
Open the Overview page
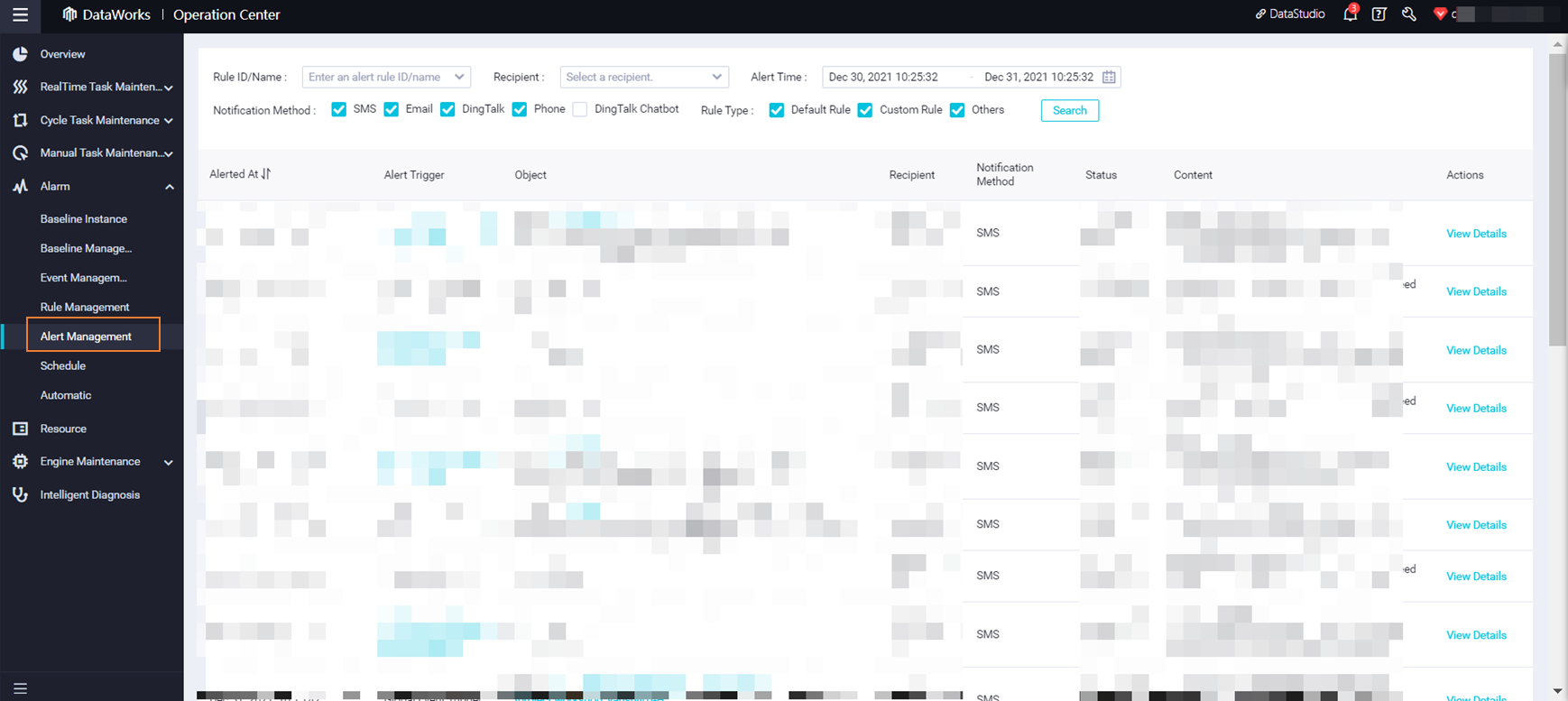pos(62,54)
